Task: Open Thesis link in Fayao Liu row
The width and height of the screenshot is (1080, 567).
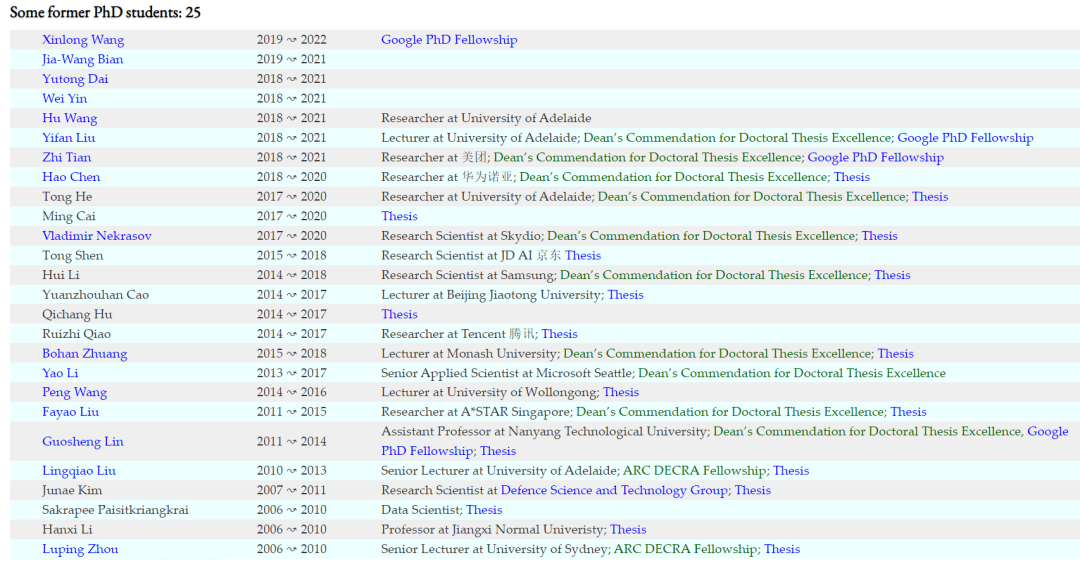Action: (908, 412)
